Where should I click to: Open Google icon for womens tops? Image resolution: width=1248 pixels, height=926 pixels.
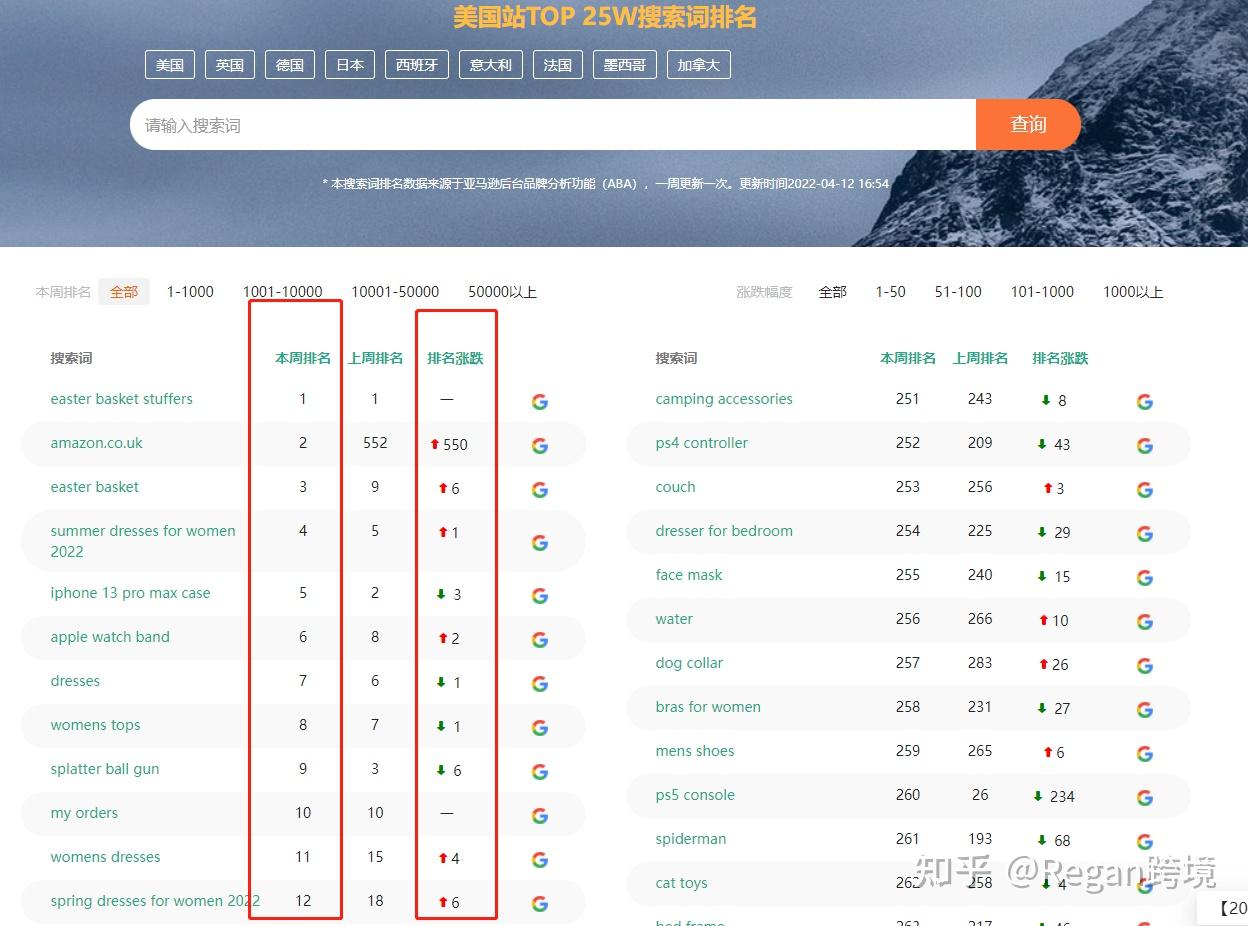[x=540, y=728]
